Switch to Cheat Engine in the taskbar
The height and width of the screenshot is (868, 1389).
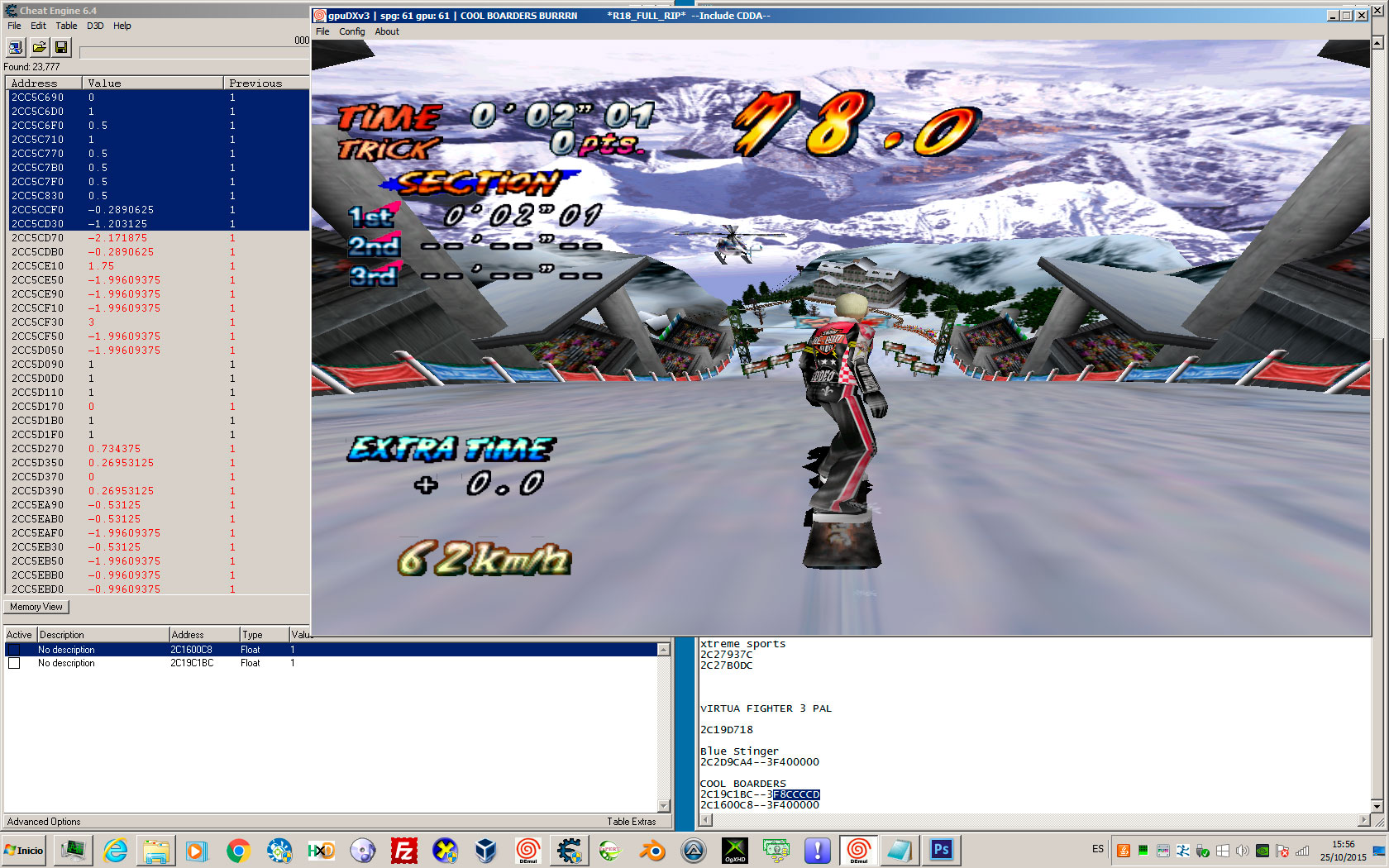pyautogui.click(x=569, y=851)
